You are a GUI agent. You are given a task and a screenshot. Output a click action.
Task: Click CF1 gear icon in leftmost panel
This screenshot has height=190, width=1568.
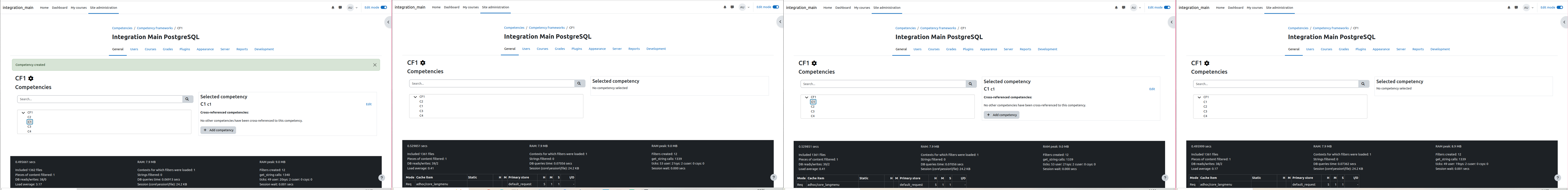click(31, 79)
